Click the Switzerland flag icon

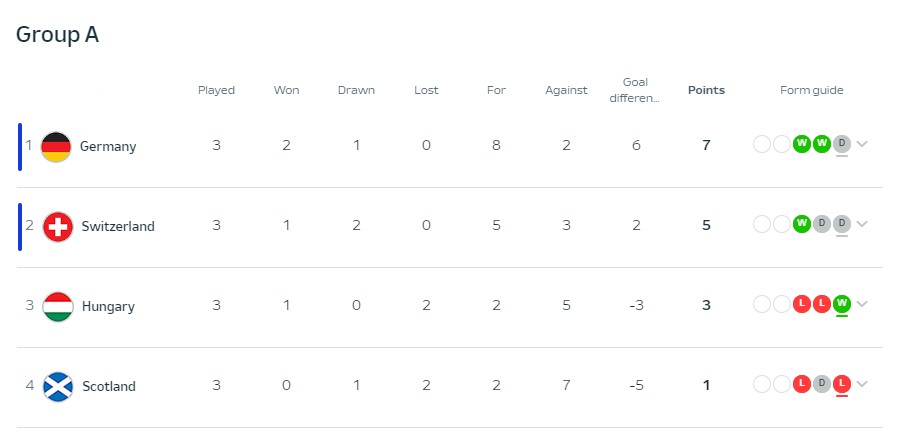(58, 226)
